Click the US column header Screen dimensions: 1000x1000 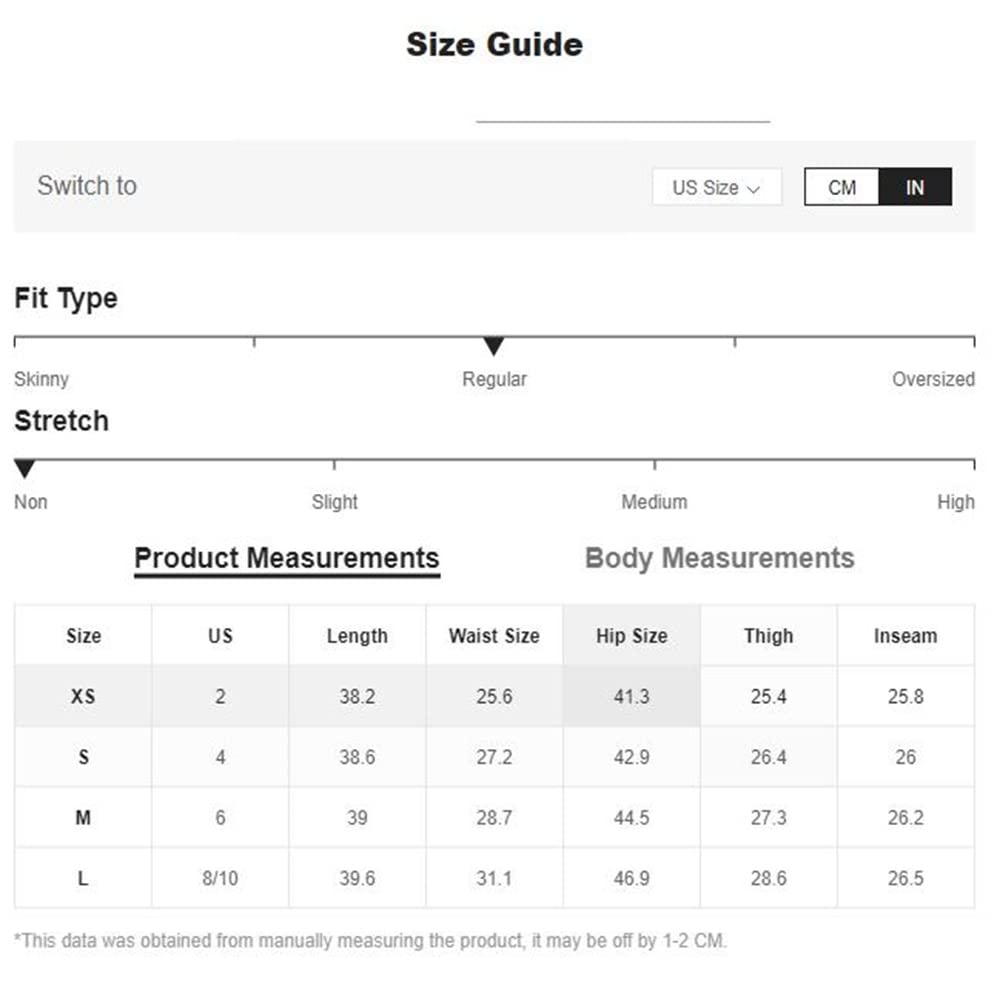pos(220,636)
